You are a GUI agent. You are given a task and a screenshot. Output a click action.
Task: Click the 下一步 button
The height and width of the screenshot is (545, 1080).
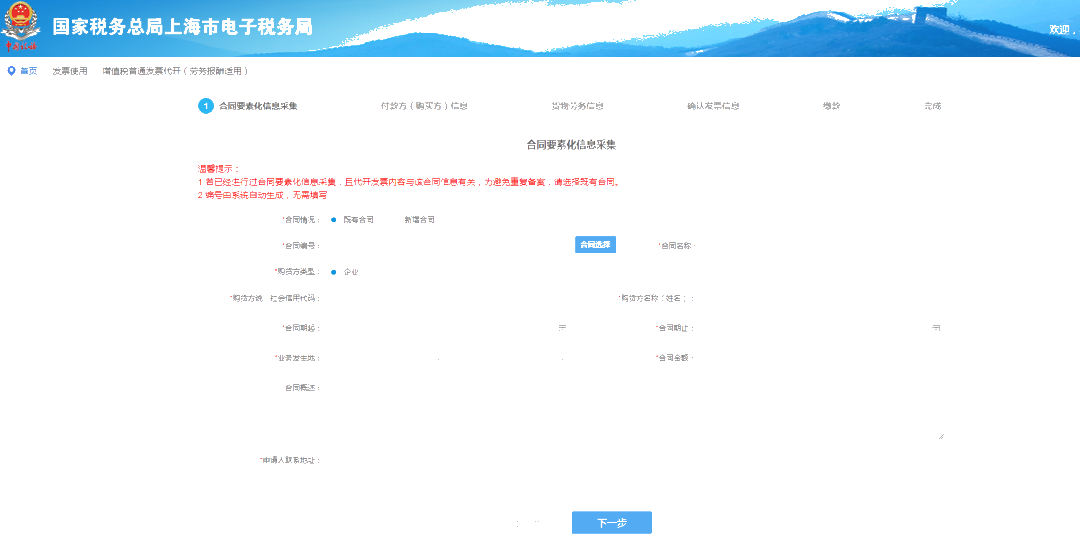612,523
